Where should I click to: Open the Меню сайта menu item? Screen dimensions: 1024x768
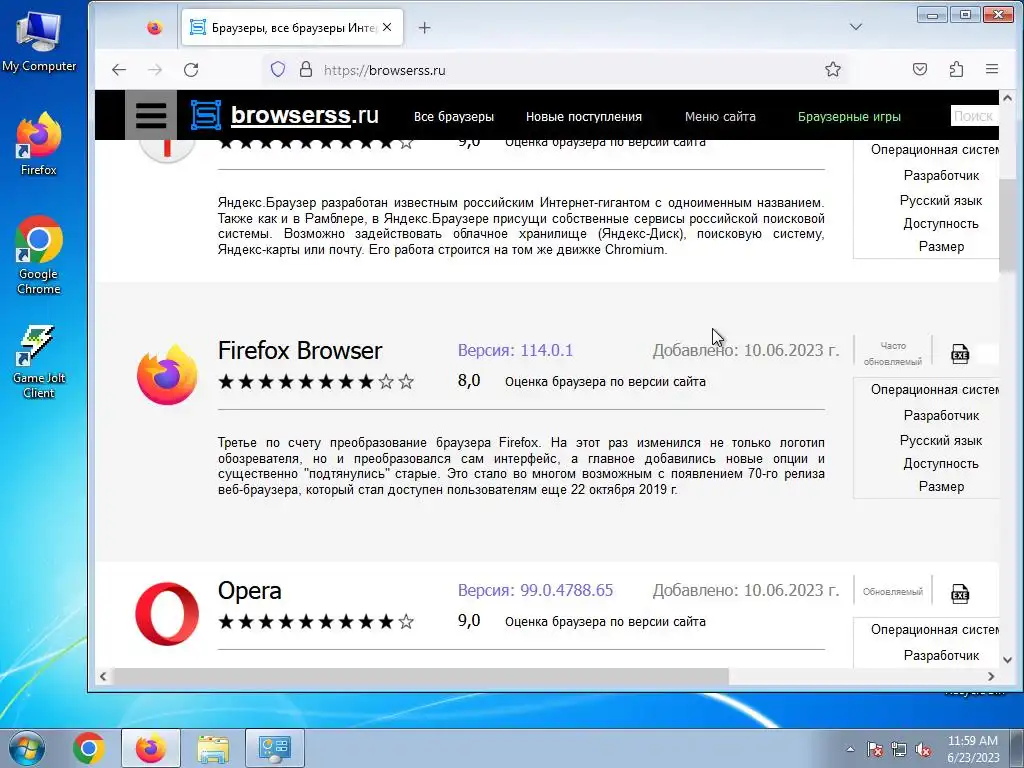pyautogui.click(x=720, y=116)
